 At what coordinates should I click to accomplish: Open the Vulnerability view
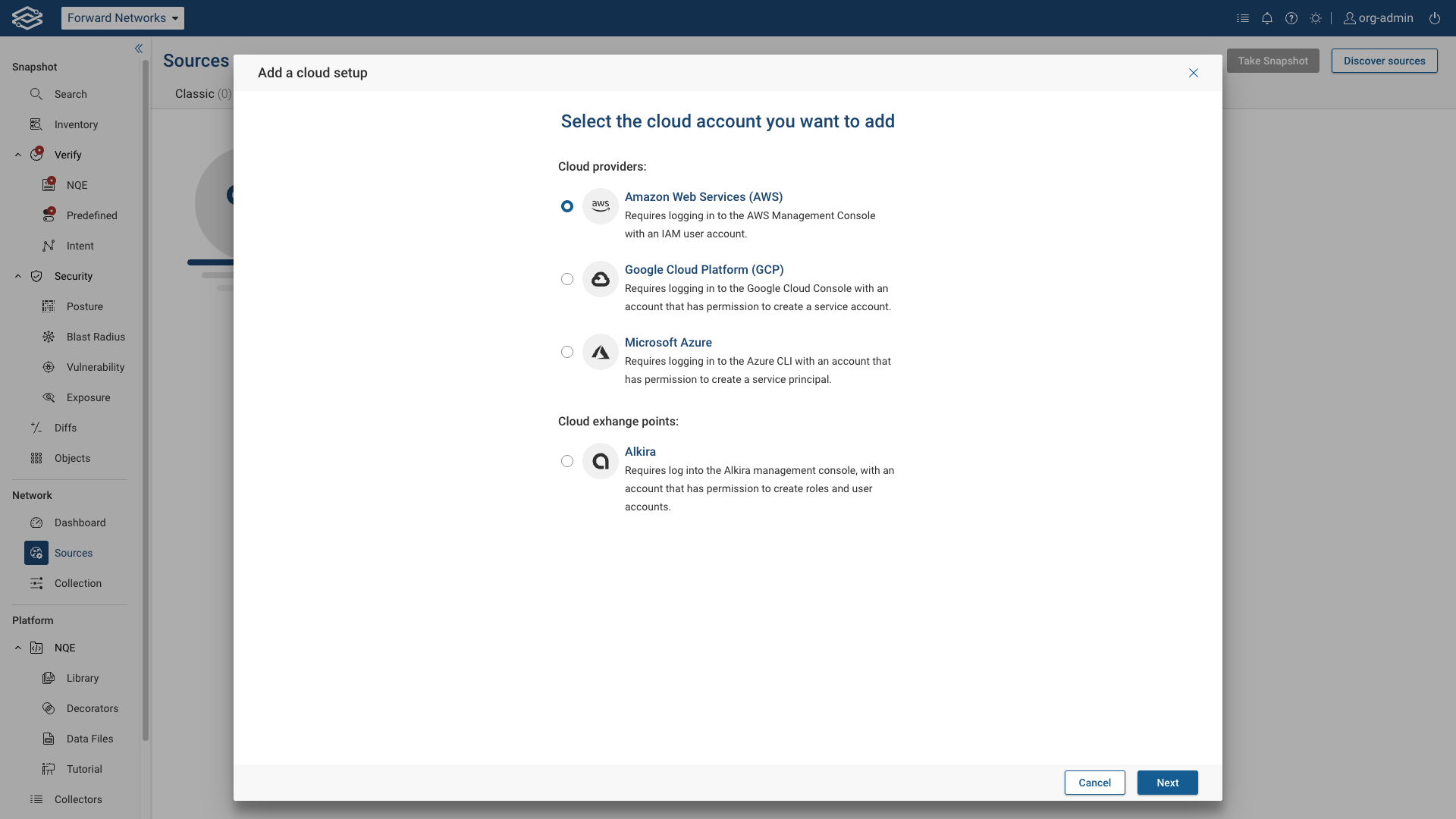click(x=95, y=366)
